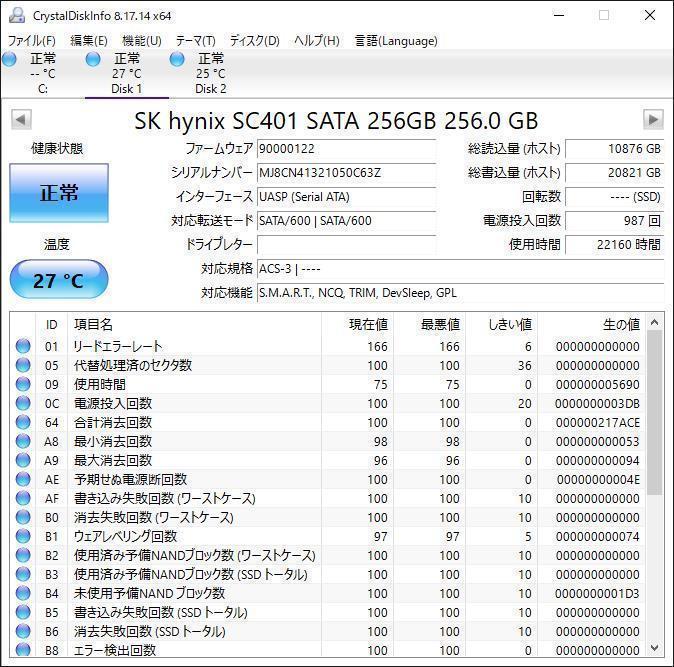This screenshot has height=667, width=674.
Task: Click the status orb above Disk 1
Action: point(93,59)
